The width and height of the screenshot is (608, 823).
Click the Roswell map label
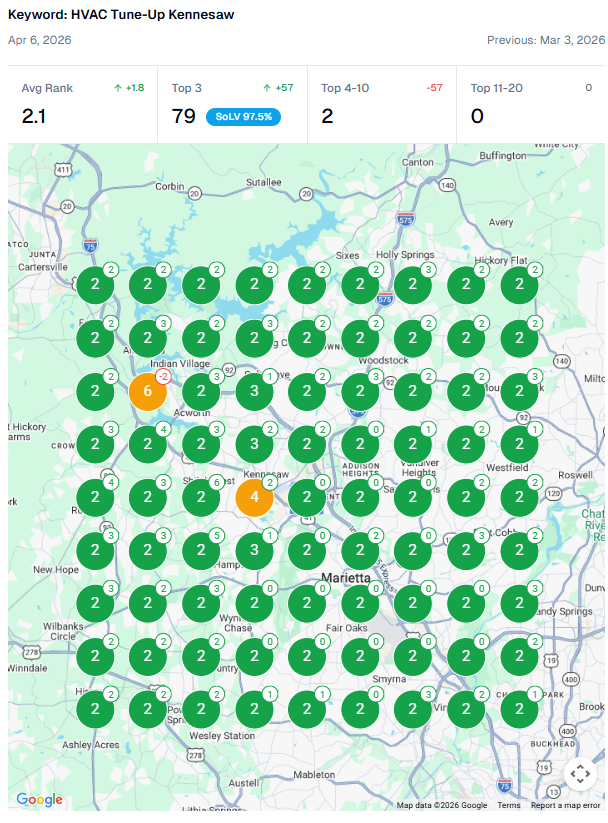(x=575, y=475)
